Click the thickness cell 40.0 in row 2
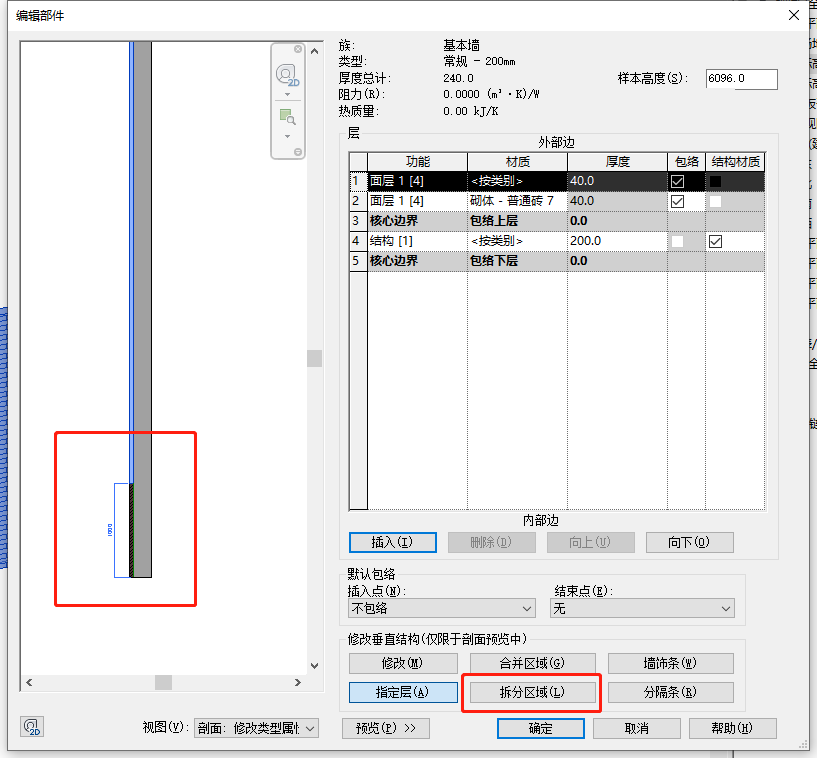Viewport: 817px width, 758px height. pyautogui.click(x=617, y=201)
